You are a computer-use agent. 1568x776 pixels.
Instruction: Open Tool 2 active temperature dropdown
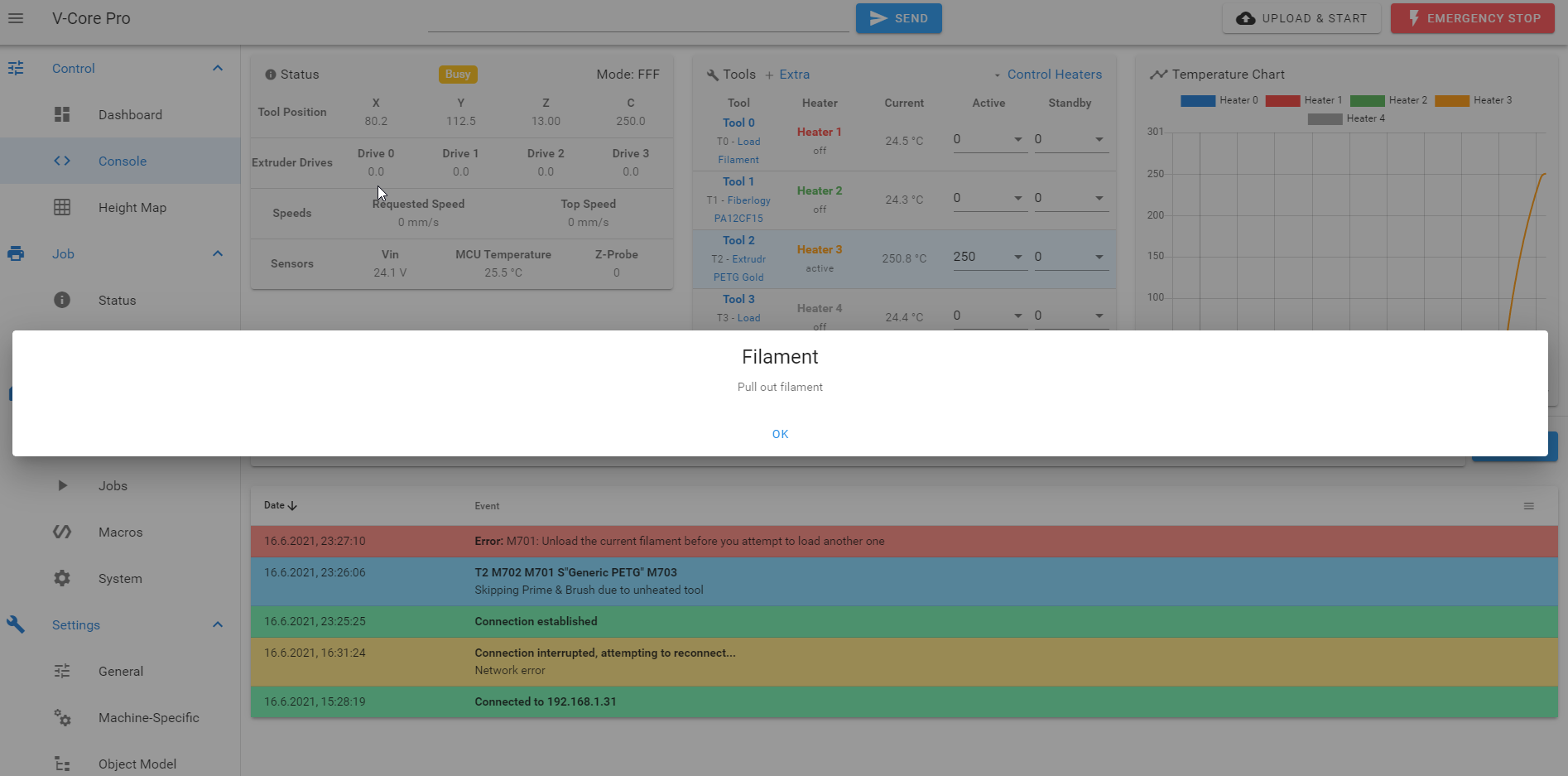pos(1018,257)
